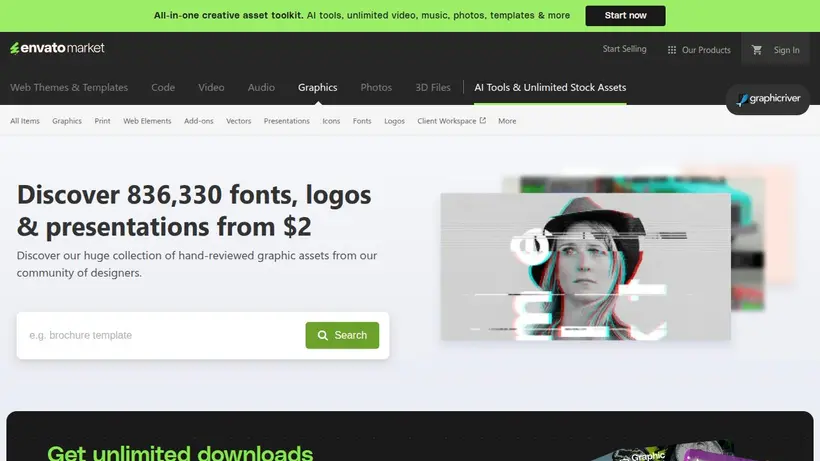
Task: Click the green Search button
Action: (342, 335)
